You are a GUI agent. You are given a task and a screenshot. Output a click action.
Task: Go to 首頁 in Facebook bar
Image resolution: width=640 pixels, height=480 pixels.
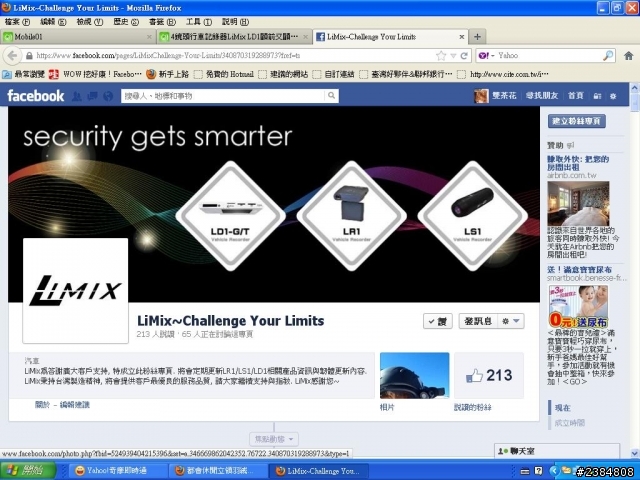[x=576, y=96]
